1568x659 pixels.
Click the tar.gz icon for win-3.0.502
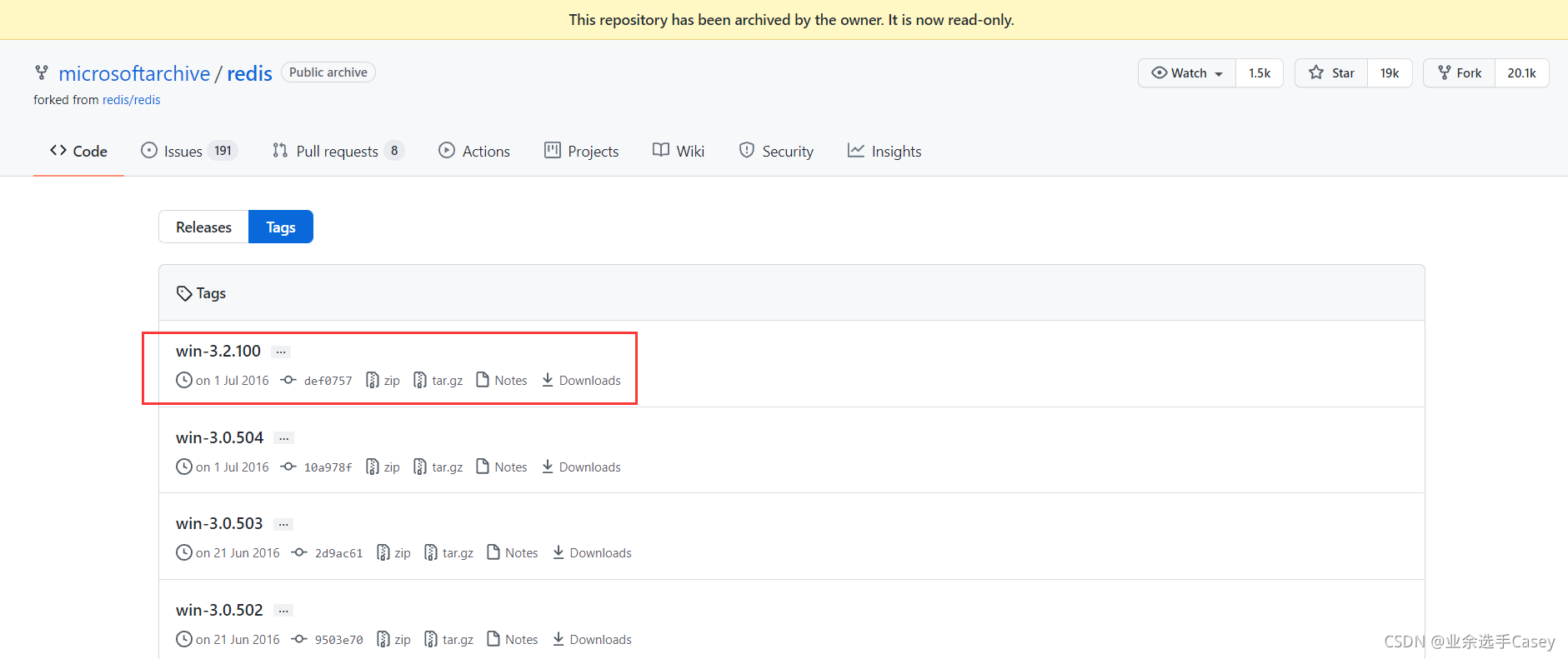(431, 639)
